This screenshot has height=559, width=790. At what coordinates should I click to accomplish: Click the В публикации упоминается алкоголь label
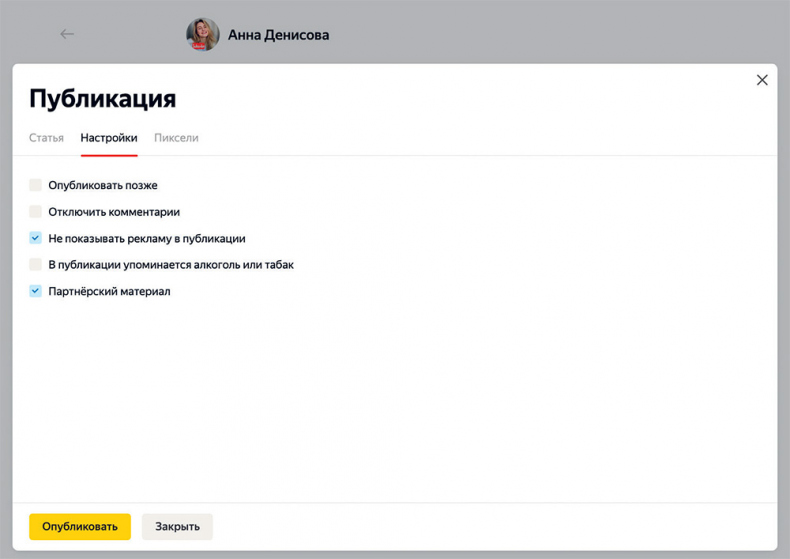(171, 265)
